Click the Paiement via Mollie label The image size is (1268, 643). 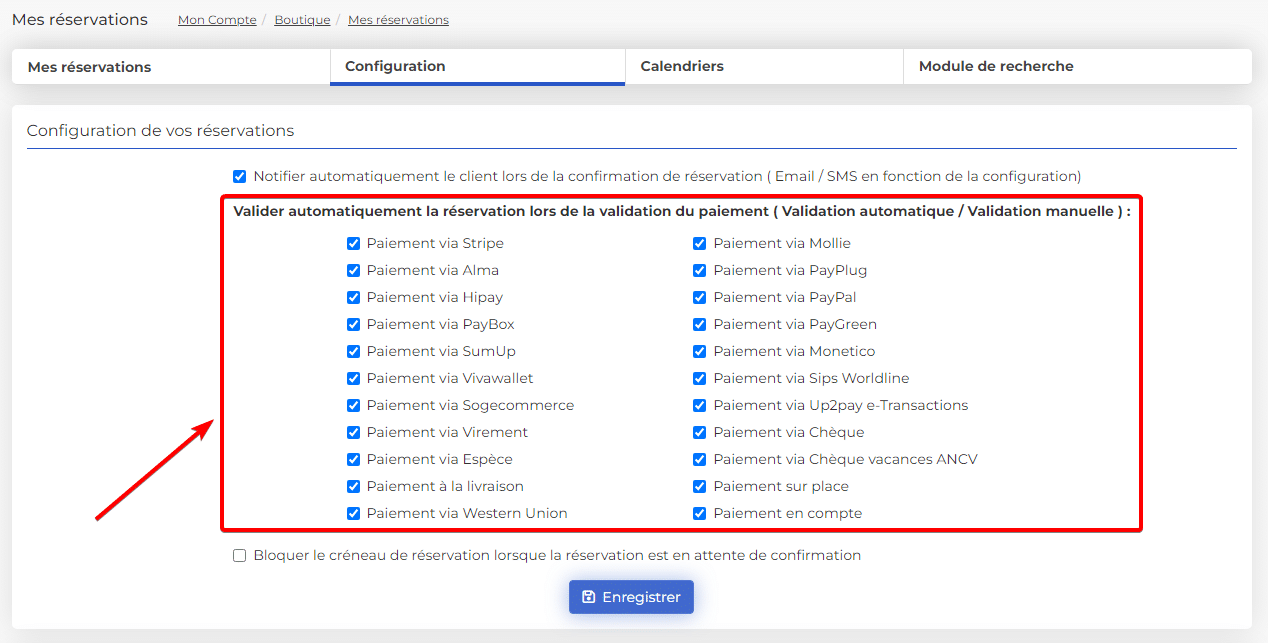click(x=782, y=243)
